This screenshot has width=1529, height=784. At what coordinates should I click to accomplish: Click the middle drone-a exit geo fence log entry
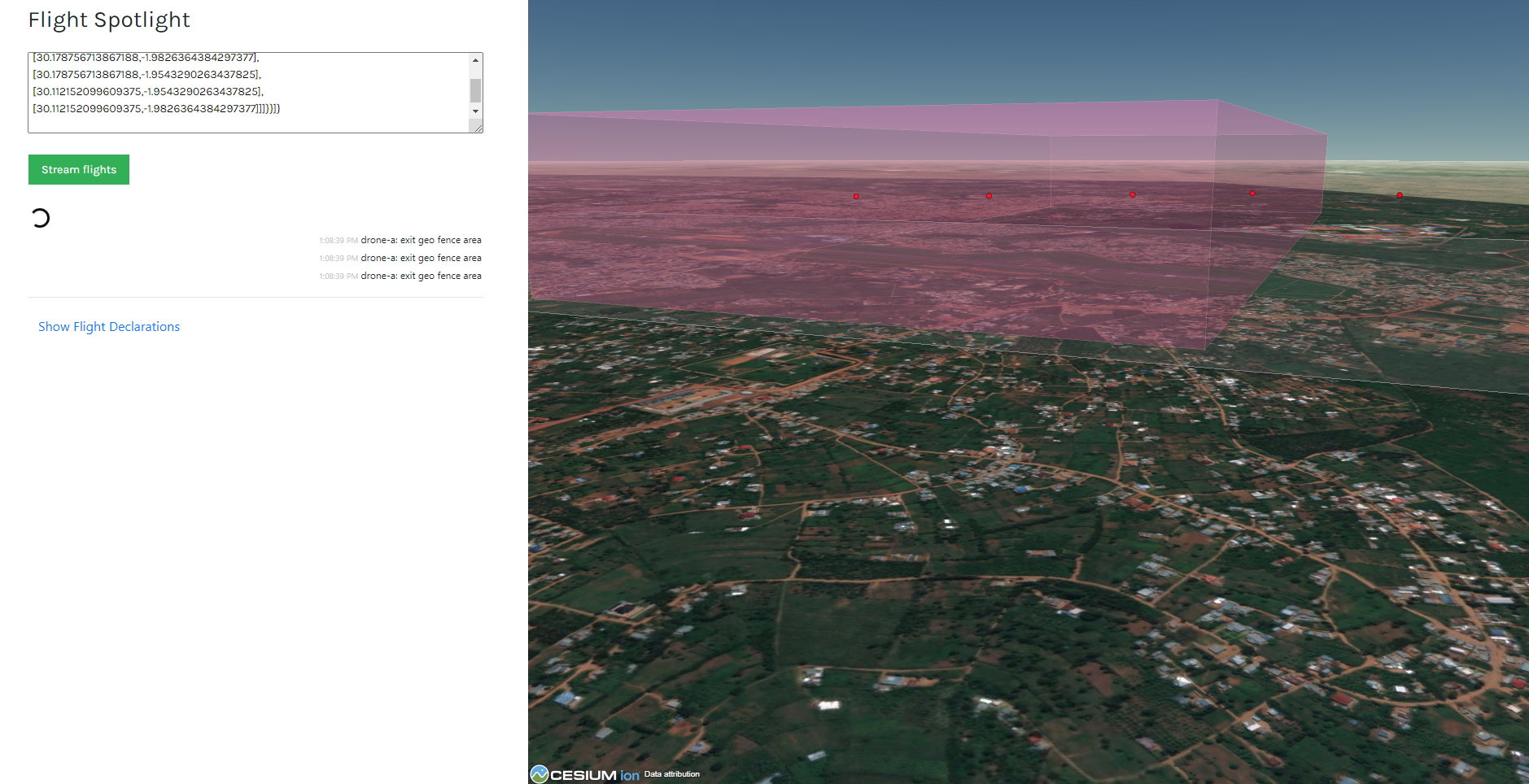pyautogui.click(x=420, y=259)
